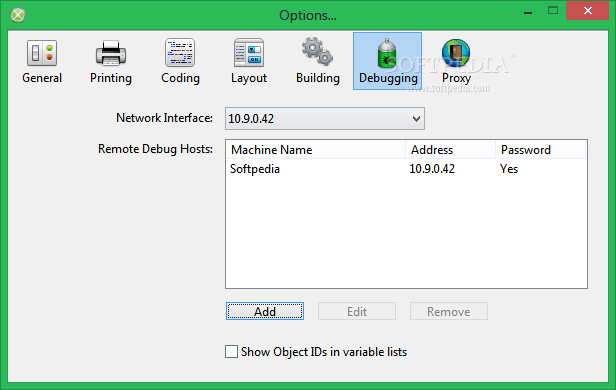Viewport: 616px width, 390px height.
Task: Select the Layout options pane
Action: 249,61
